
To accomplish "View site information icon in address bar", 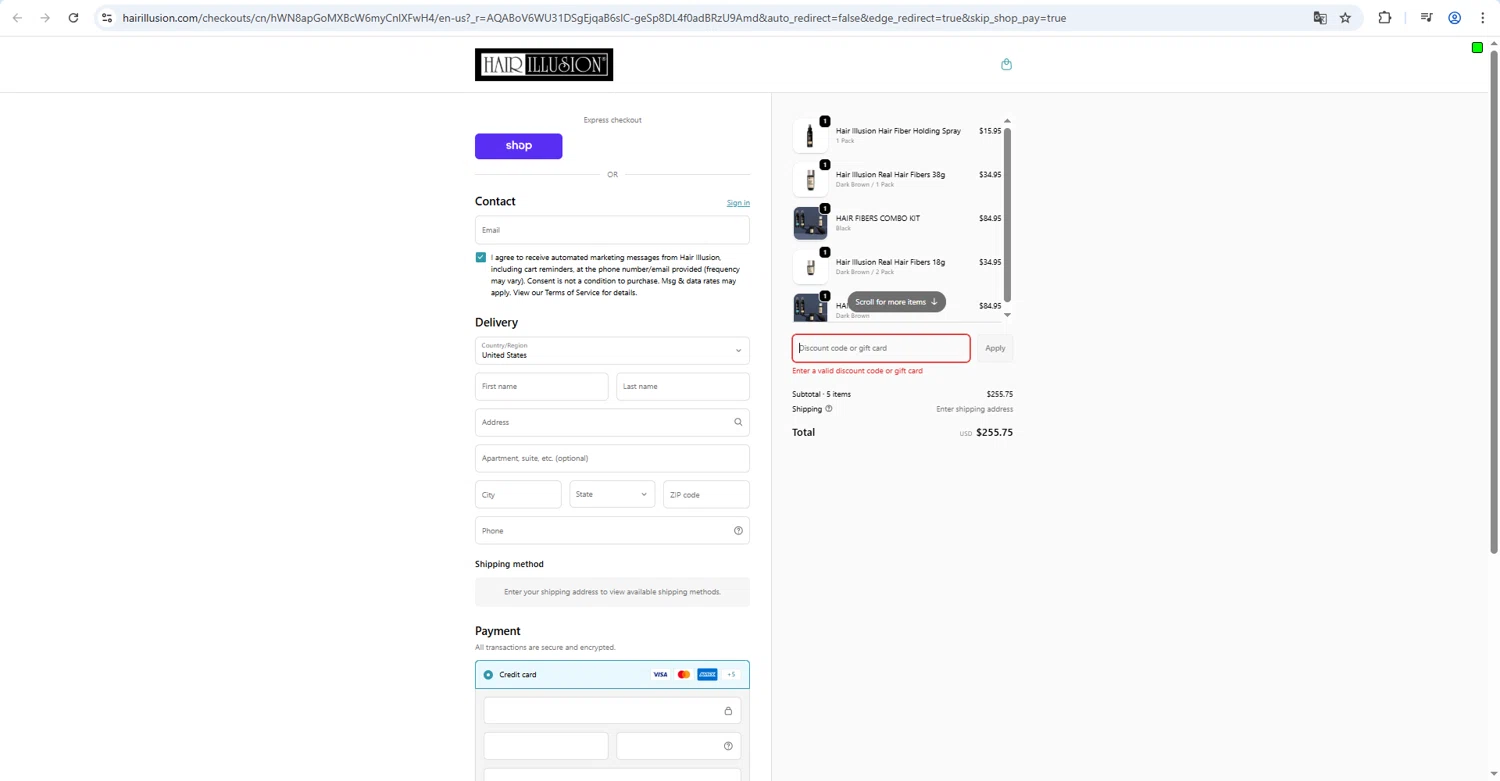I will click(x=107, y=18).
